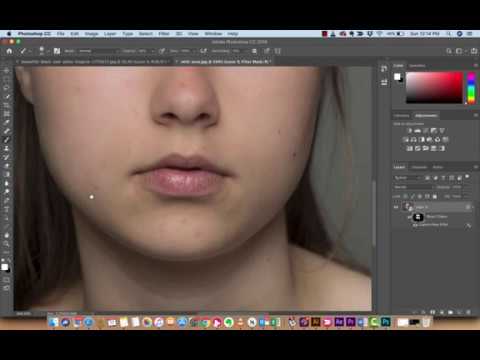Toggle the lock all layer icon
This screenshot has height=360, width=480.
(435, 196)
